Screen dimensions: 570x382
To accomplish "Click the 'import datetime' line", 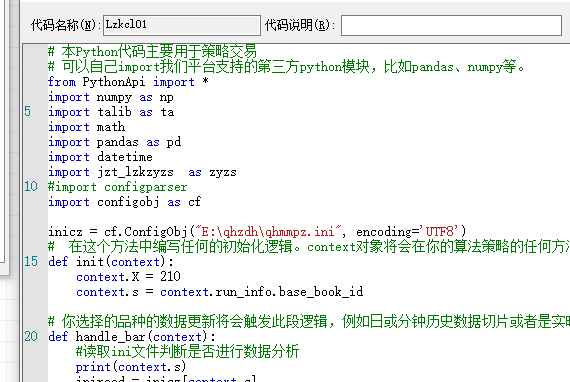I will [100, 157].
